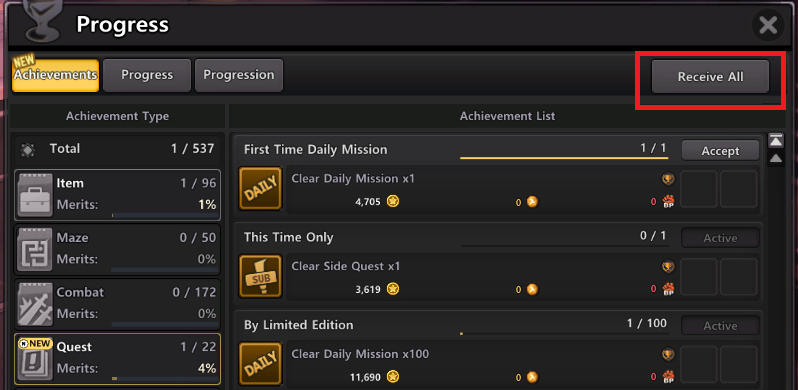Open the Progression tab

(239, 75)
